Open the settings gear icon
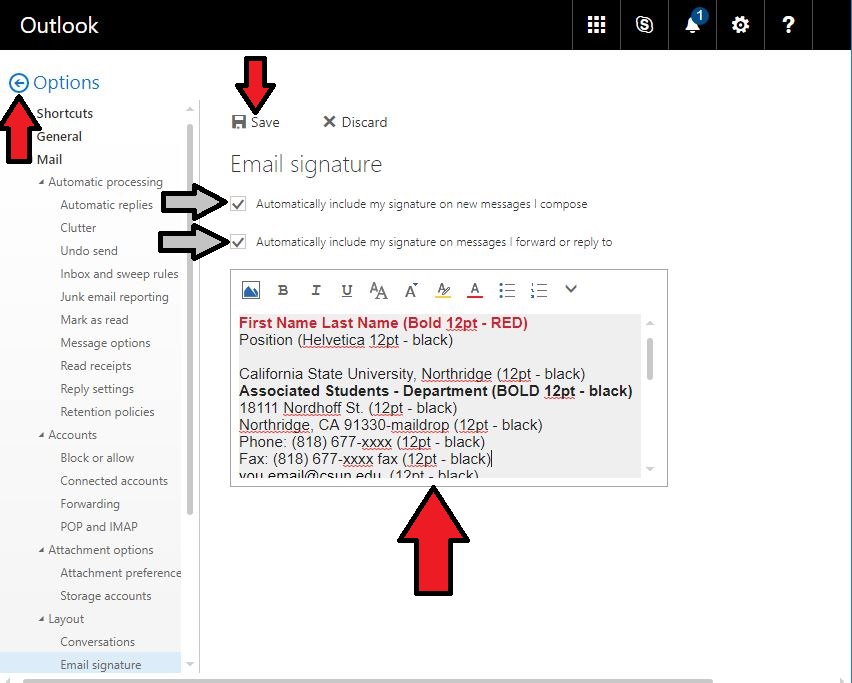This screenshot has height=683, width=852. point(740,25)
